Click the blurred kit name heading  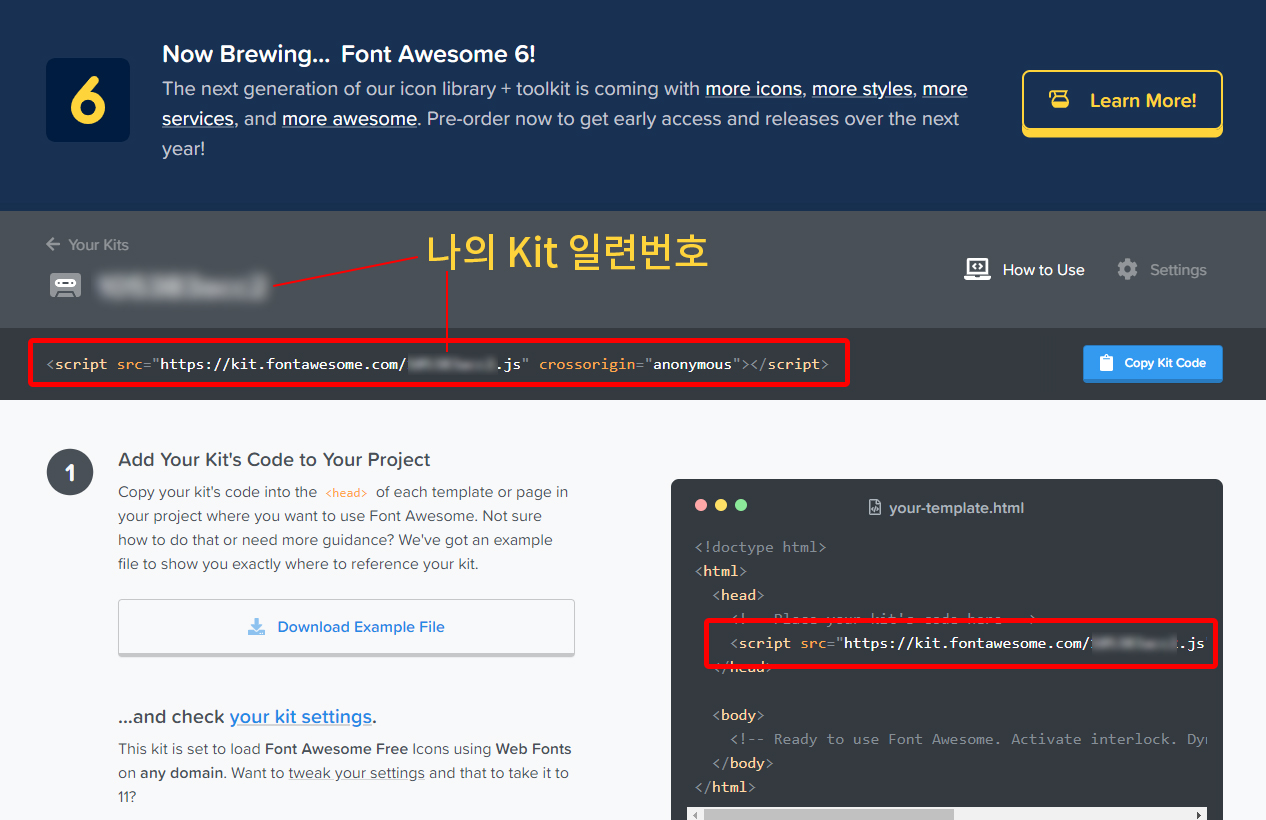(182, 287)
